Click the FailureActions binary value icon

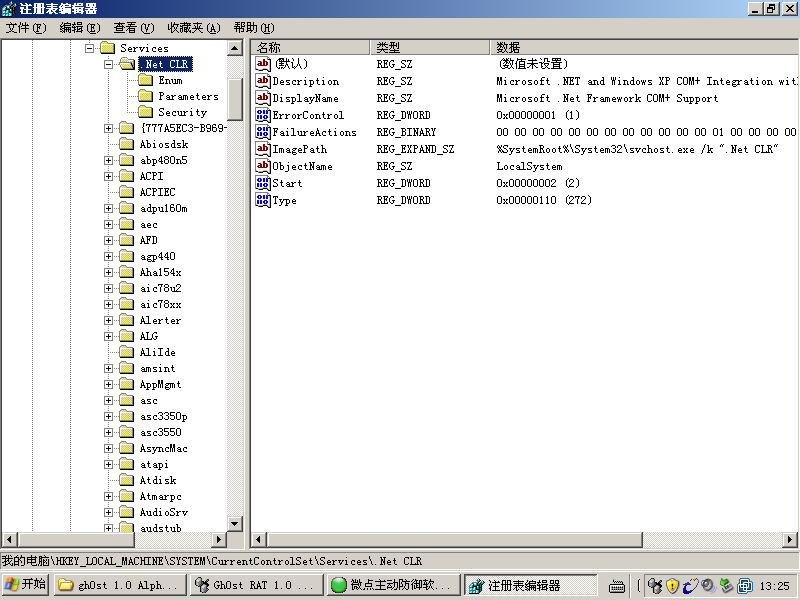(x=263, y=132)
